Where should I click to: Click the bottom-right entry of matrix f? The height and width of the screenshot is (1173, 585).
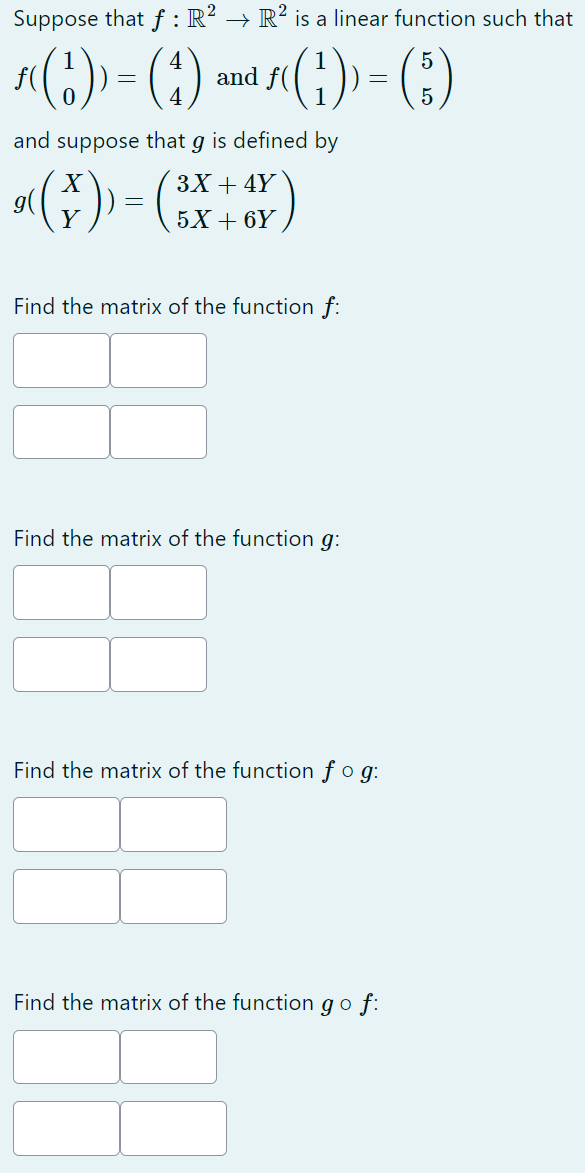coord(158,431)
